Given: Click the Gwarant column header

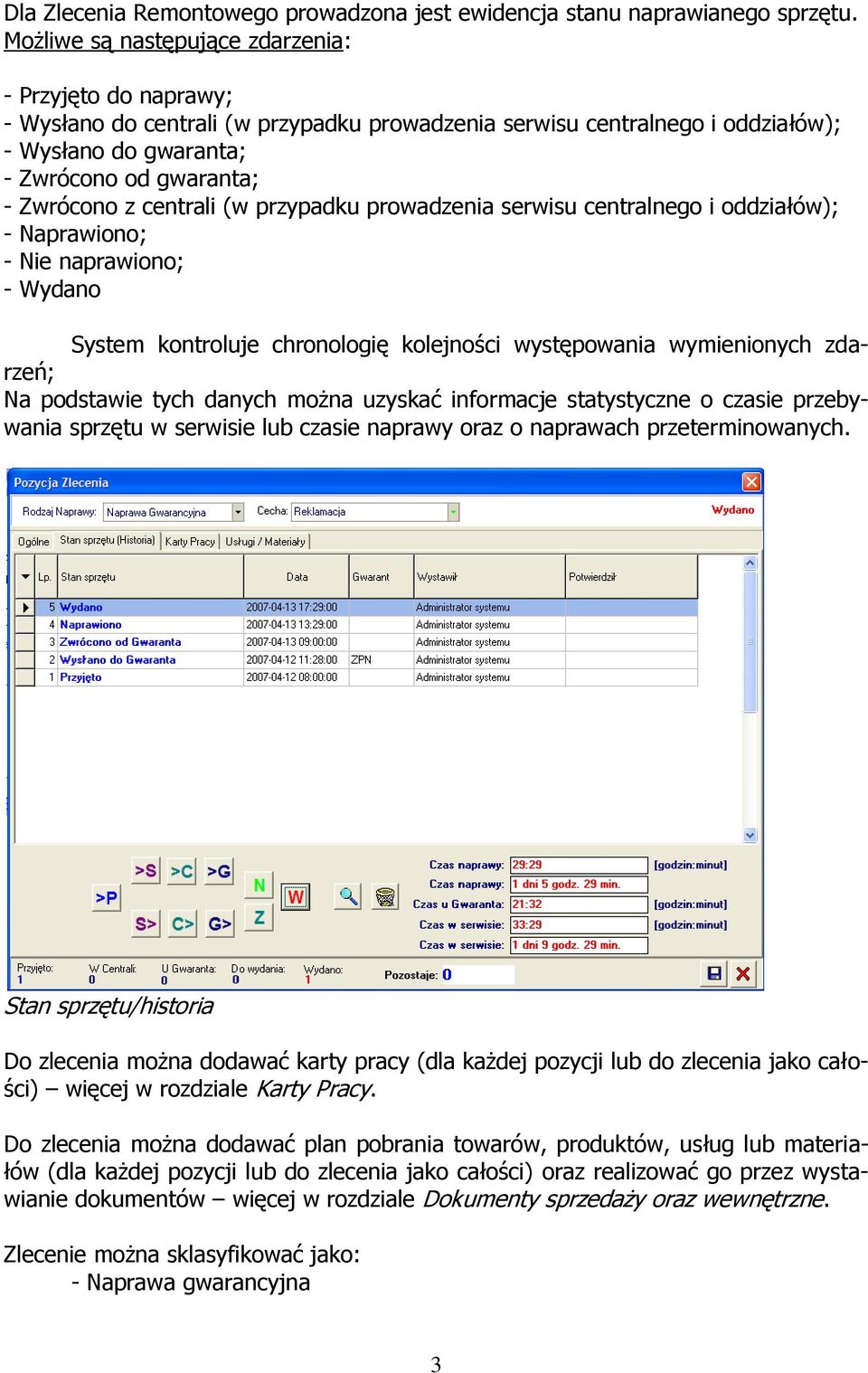Looking at the screenshot, I should click(x=382, y=577).
